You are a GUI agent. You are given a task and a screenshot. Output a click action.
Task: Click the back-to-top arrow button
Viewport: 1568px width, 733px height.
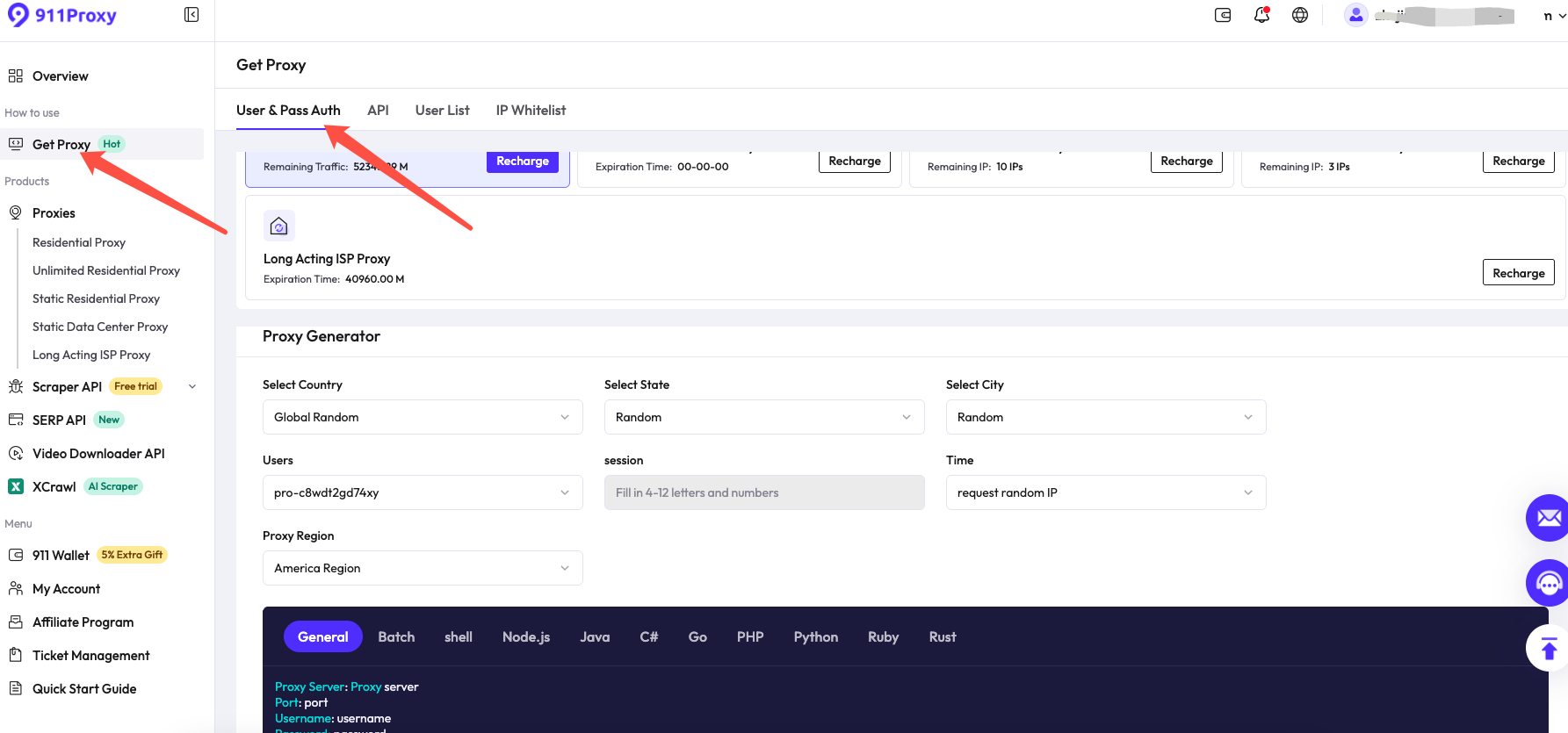tap(1548, 649)
